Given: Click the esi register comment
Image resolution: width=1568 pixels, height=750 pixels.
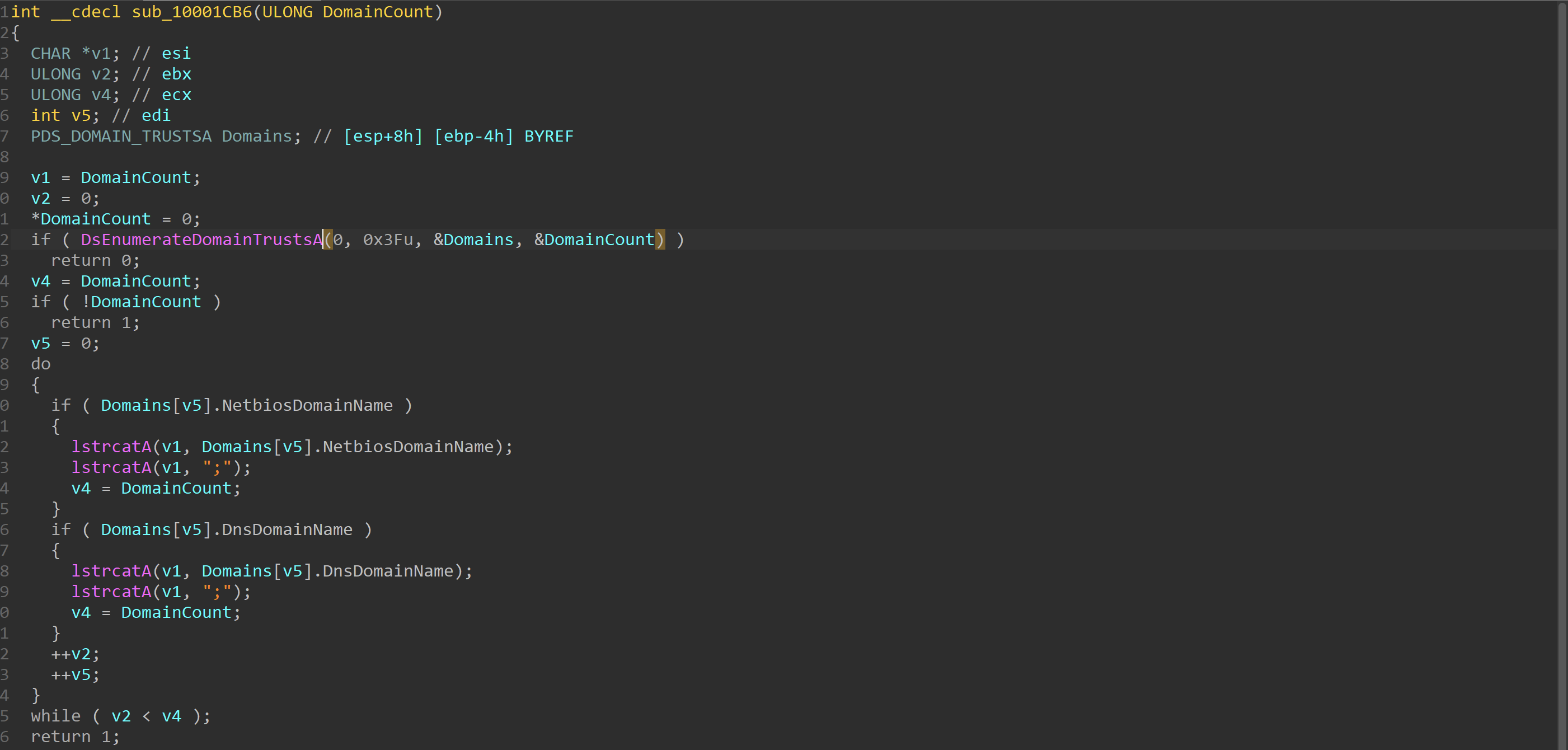Looking at the screenshot, I should click(x=176, y=54).
